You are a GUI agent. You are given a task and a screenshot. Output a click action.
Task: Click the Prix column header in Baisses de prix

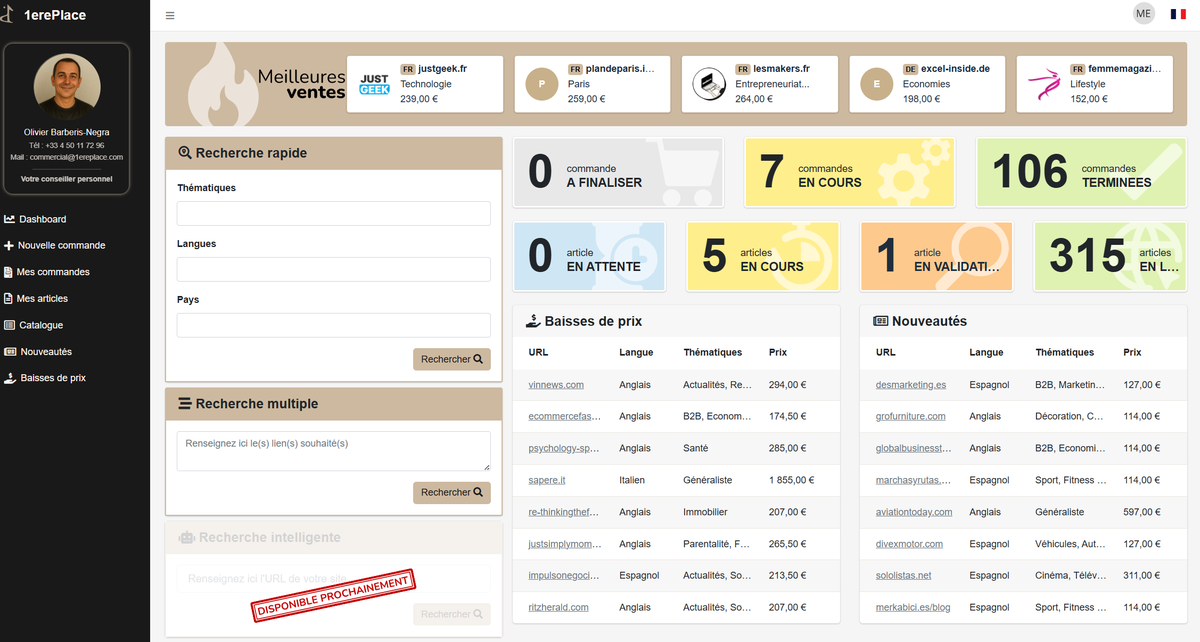coord(778,352)
